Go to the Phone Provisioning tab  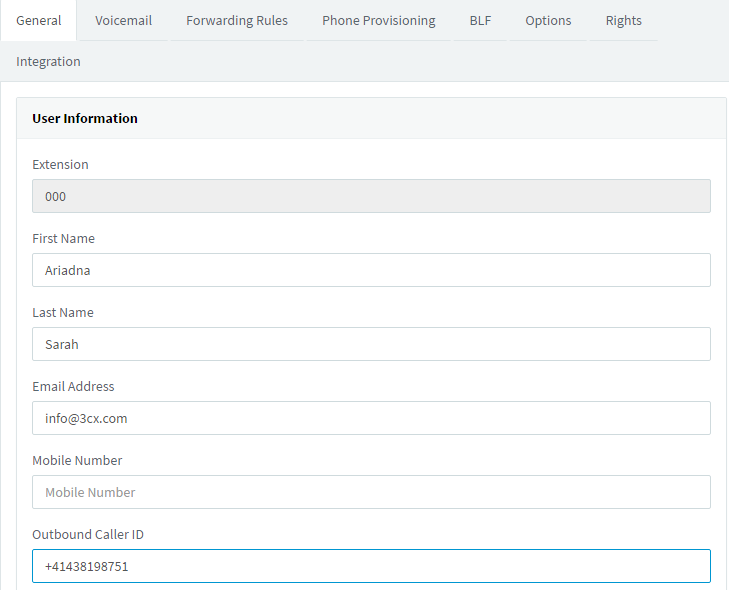pos(378,20)
